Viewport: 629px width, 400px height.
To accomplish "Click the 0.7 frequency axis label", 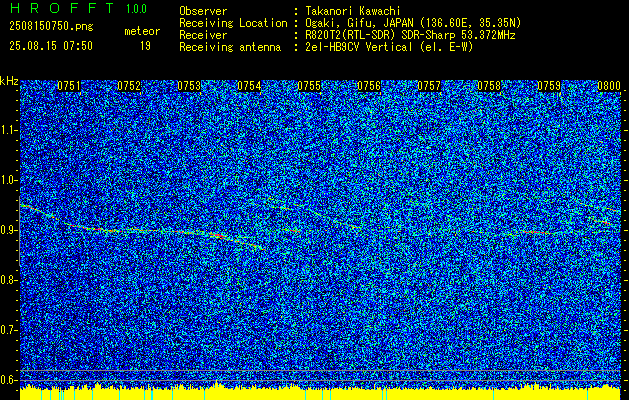I will (8, 330).
